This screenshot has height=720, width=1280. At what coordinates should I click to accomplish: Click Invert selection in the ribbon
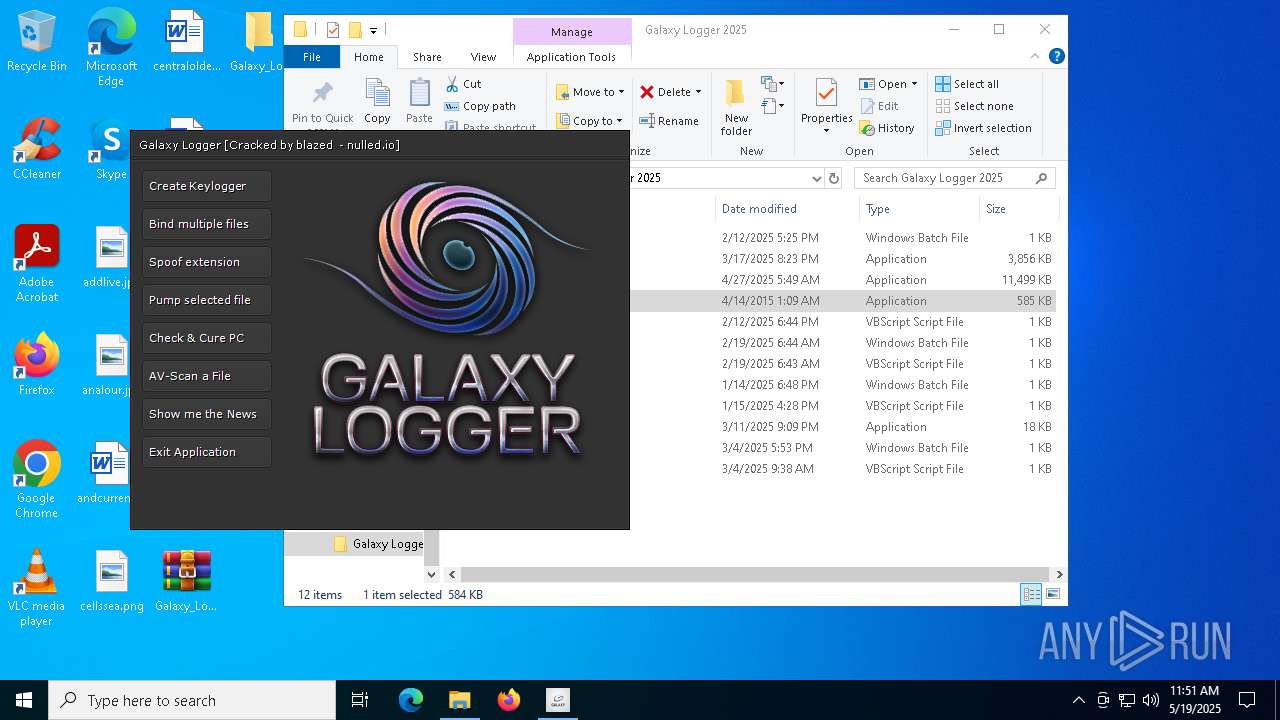pyautogui.click(x=983, y=128)
